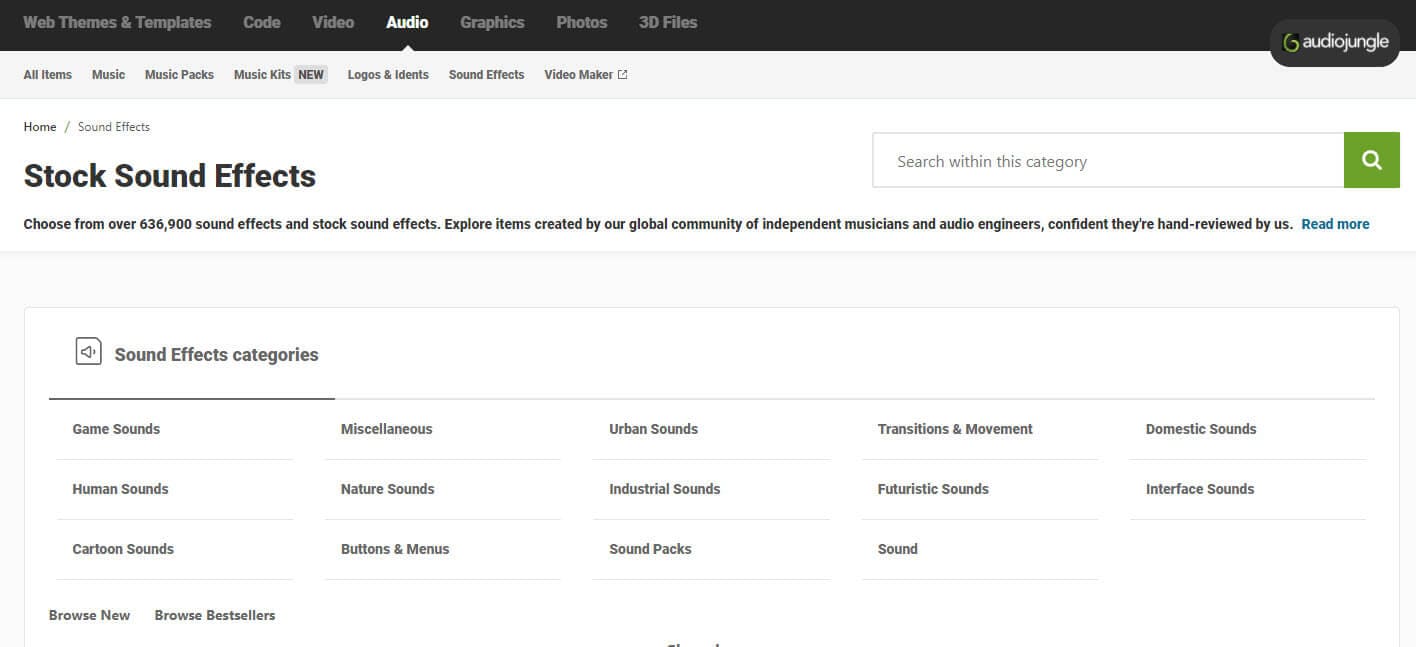This screenshot has height=647, width=1416.
Task: Click the search within this category field
Action: tap(1108, 161)
